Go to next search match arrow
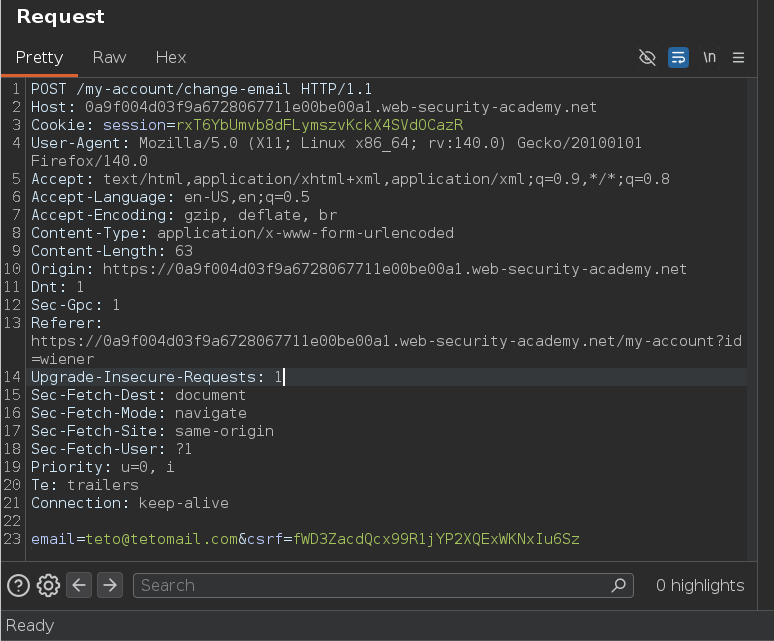 pos(110,585)
